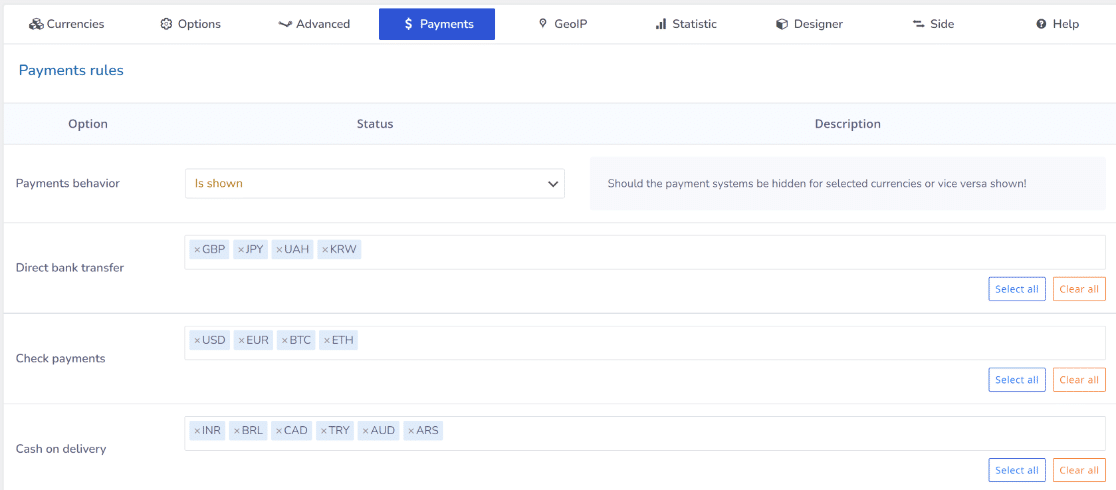
Task: Switch to the Designer tab
Action: pyautogui.click(x=809, y=24)
